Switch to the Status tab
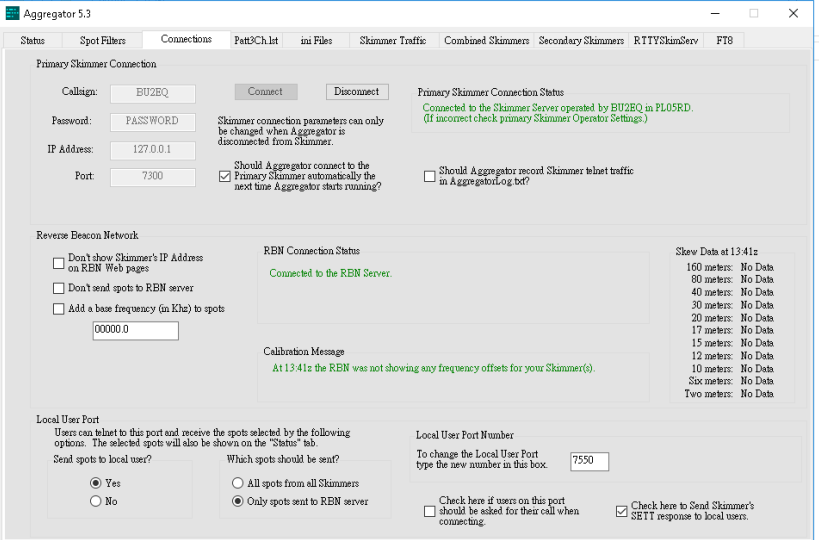Image resolution: width=819 pixels, height=540 pixels. (x=32, y=40)
